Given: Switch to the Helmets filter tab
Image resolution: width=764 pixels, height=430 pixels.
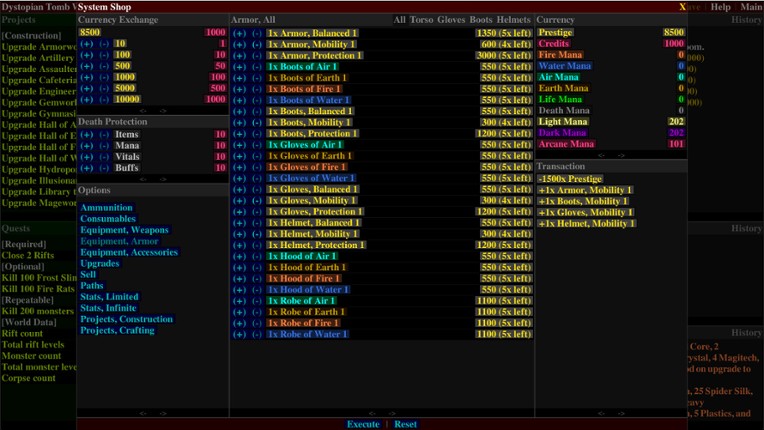Looking at the screenshot, I should 514,20.
